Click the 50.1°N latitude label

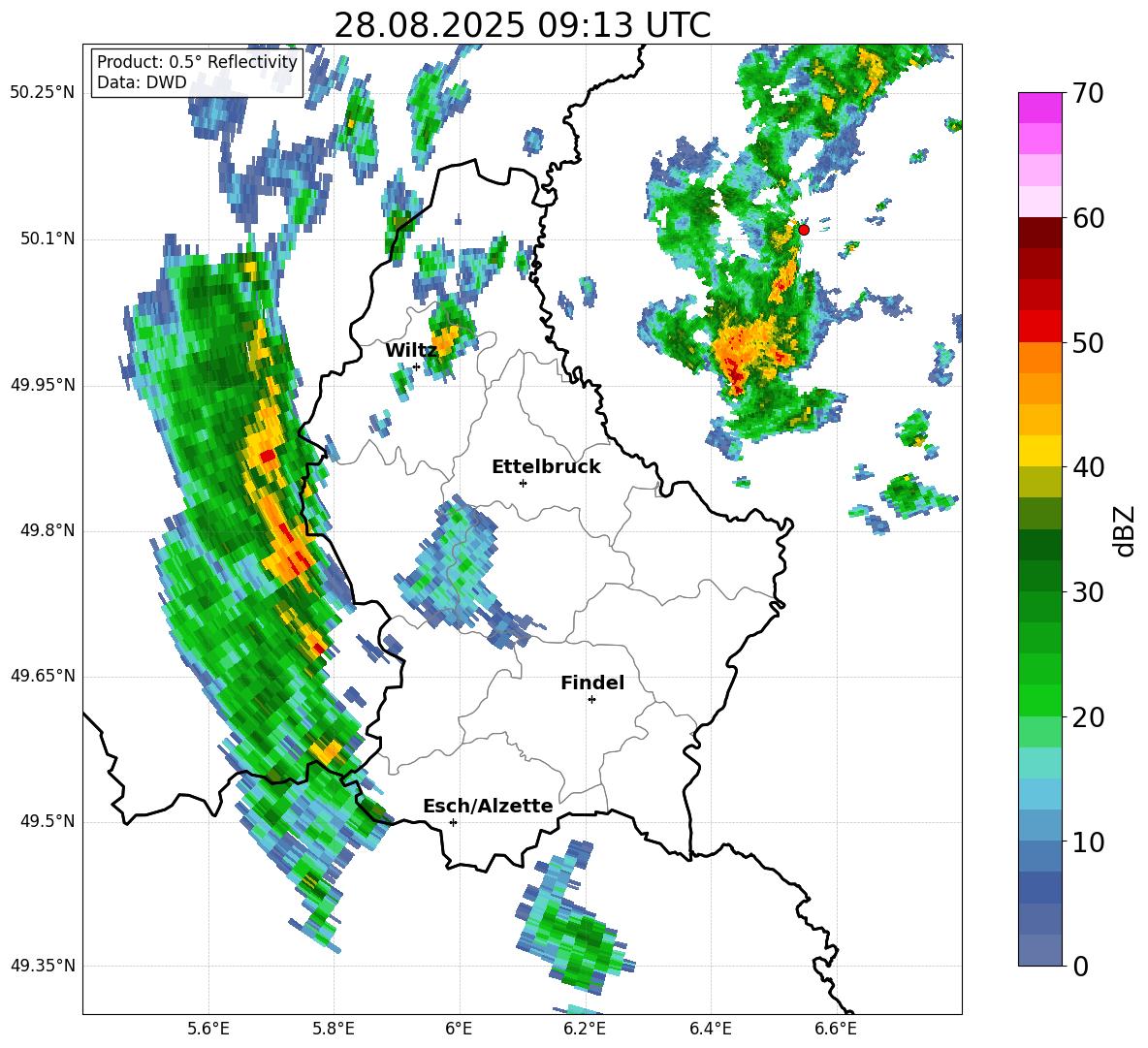(48, 239)
